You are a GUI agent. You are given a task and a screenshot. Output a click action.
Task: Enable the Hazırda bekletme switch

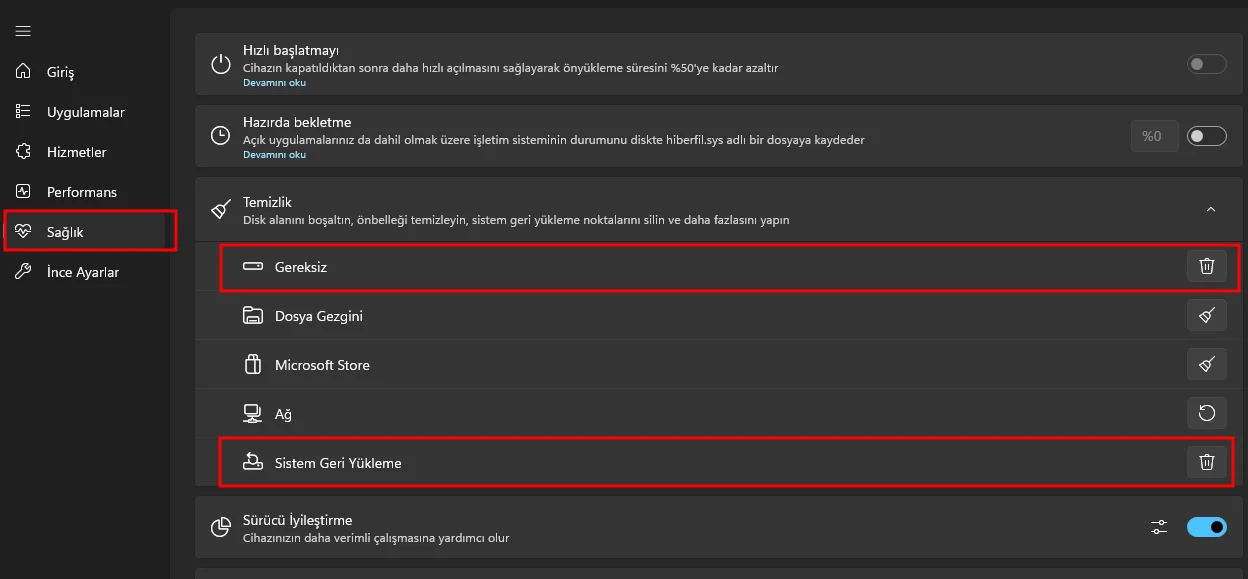(x=1206, y=136)
